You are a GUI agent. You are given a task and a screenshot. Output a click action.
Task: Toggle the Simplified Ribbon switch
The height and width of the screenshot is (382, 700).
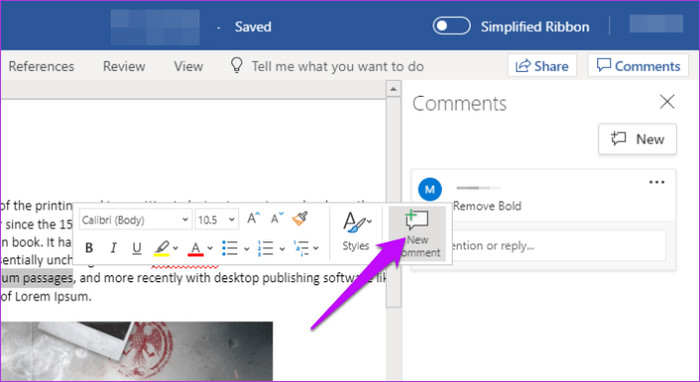point(451,26)
